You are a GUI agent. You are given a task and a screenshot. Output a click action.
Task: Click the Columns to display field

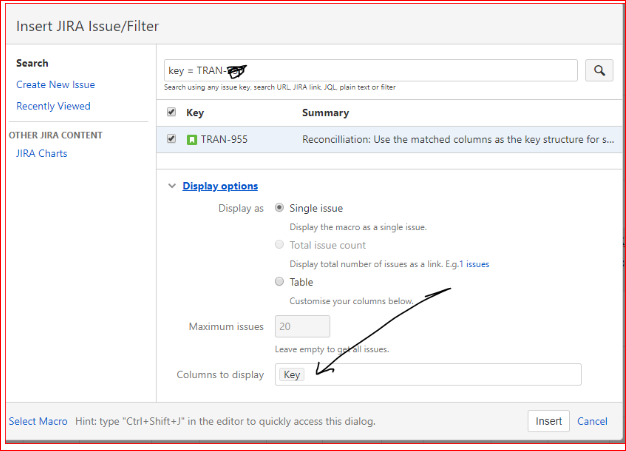[428, 374]
